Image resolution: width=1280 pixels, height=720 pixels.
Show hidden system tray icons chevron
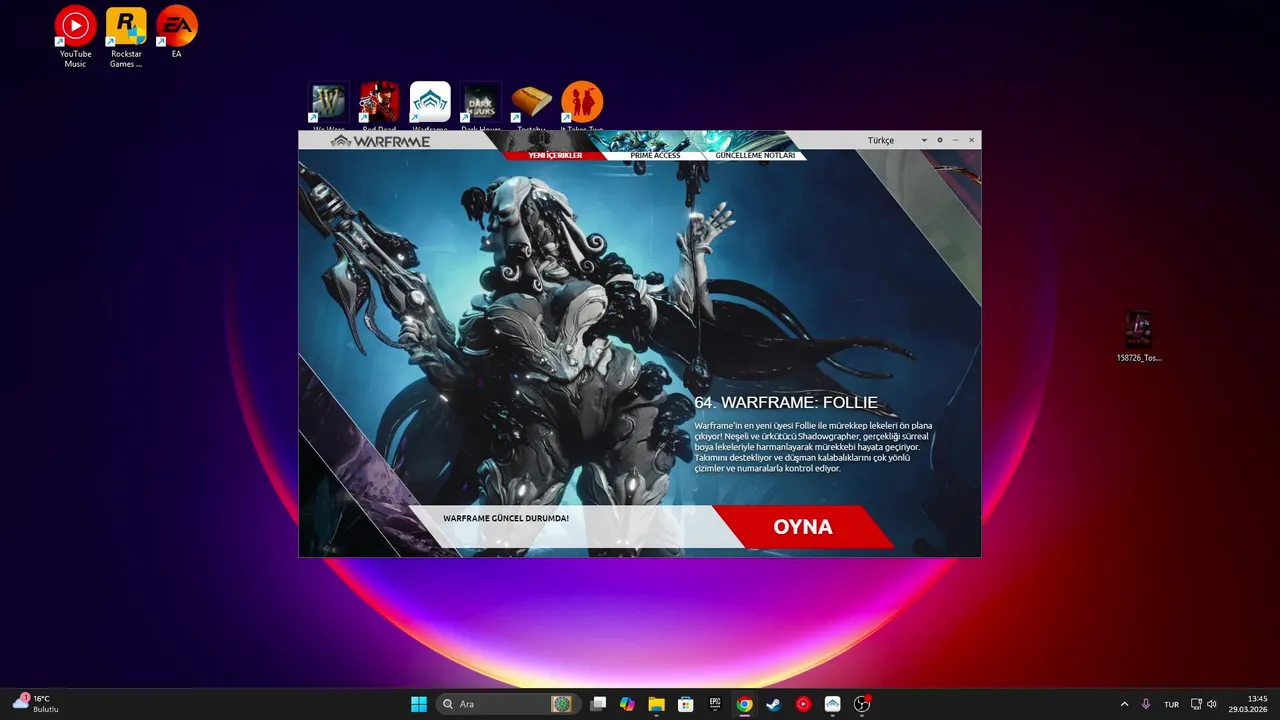(x=1124, y=704)
